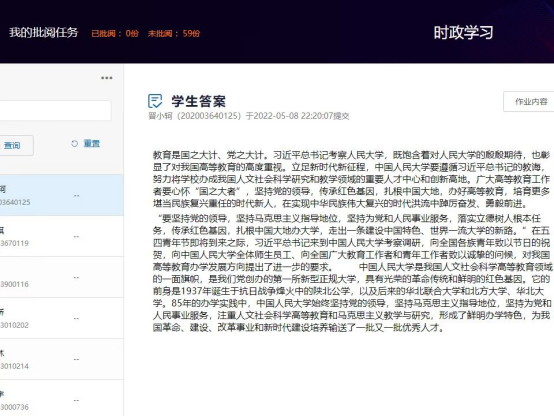Click the score placeholder -- in row 3670119
The width and height of the screenshot is (554, 416).
pos(76,236)
